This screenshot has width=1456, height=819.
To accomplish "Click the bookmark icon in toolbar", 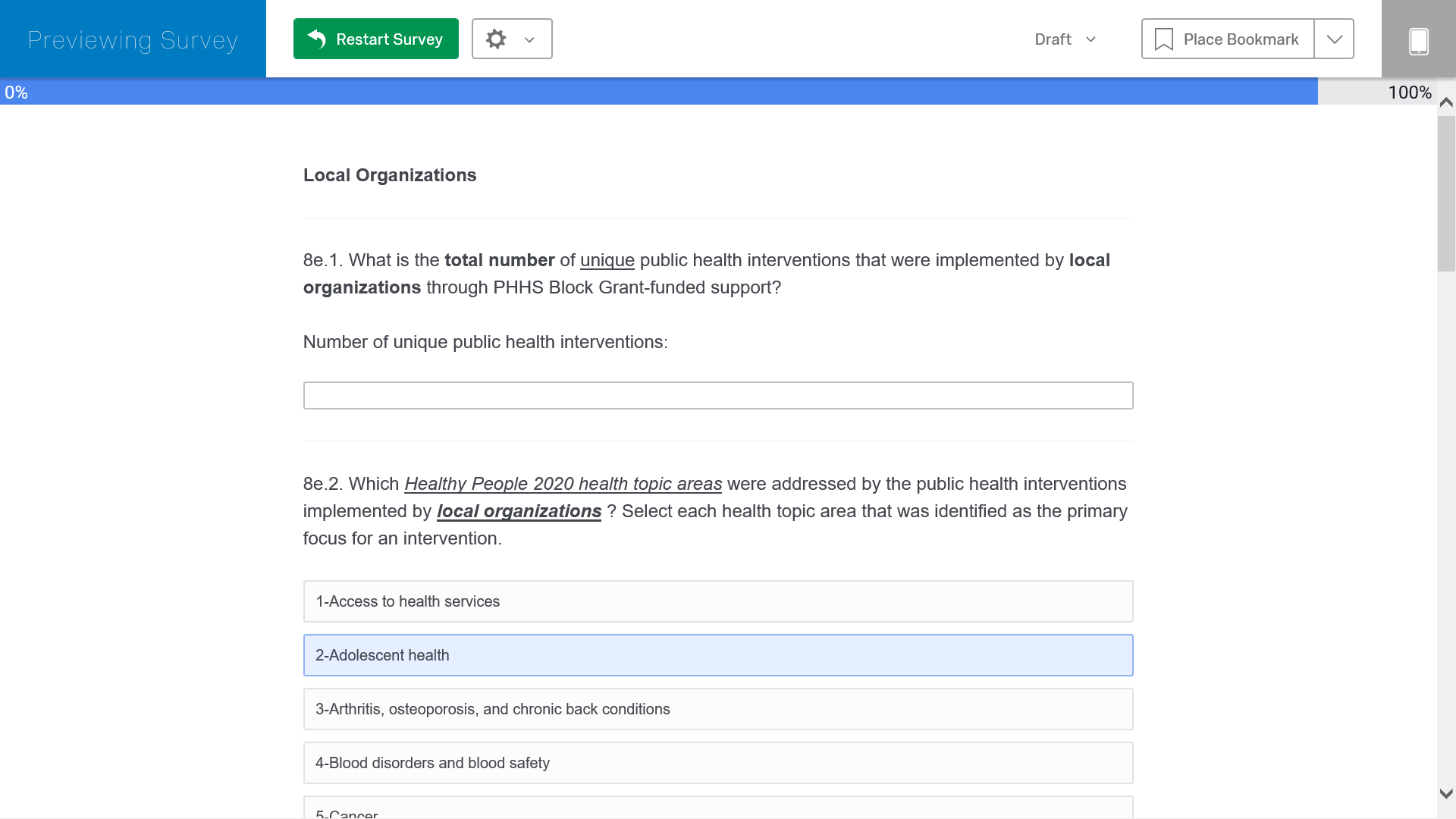I will click(x=1163, y=39).
